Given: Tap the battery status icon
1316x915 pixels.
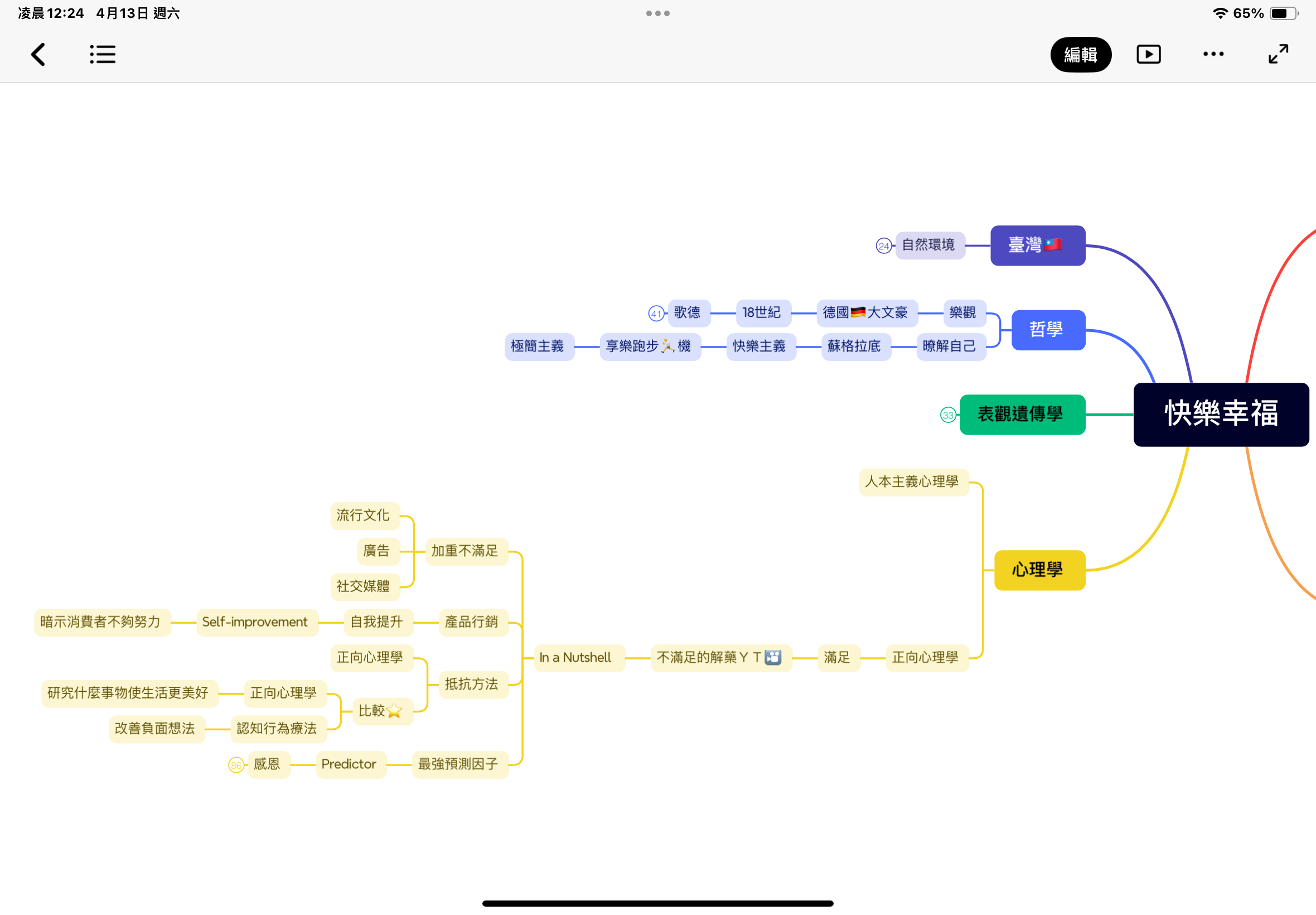Looking at the screenshot, I should coord(1283,13).
